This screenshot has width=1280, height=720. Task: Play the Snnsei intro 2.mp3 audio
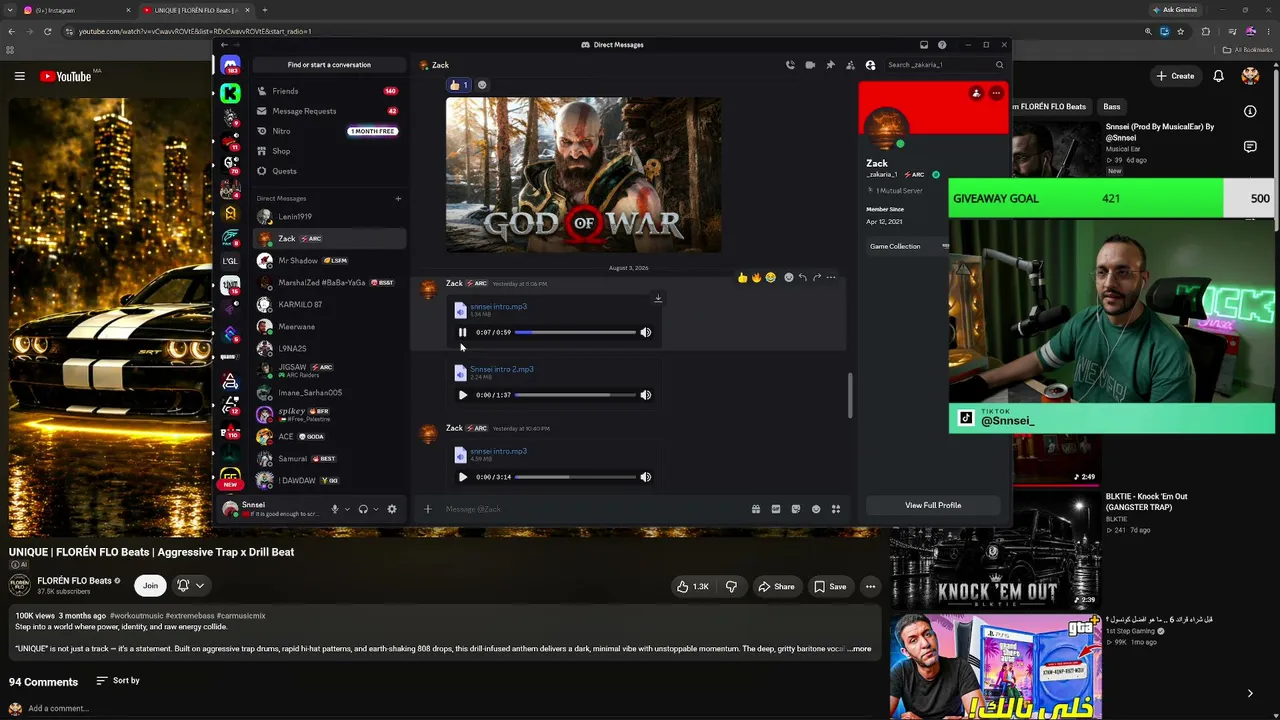[x=462, y=395]
